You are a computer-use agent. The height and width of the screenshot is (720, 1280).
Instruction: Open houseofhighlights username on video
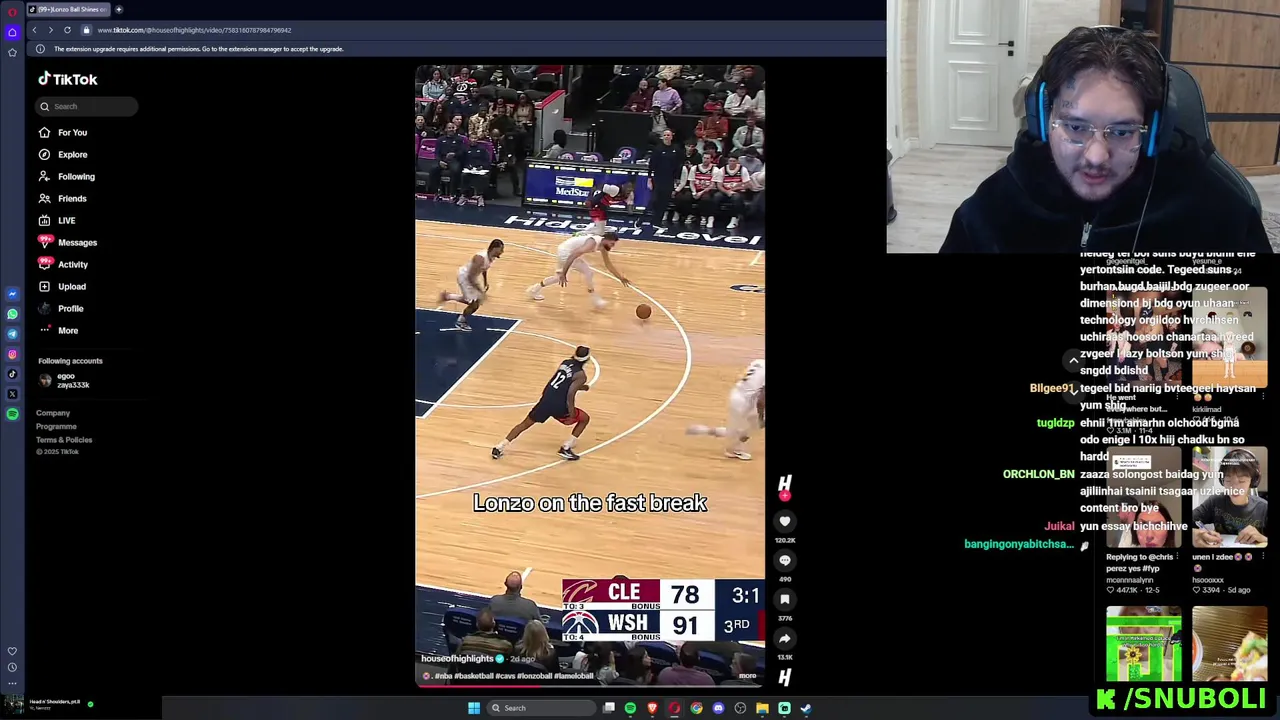point(457,659)
